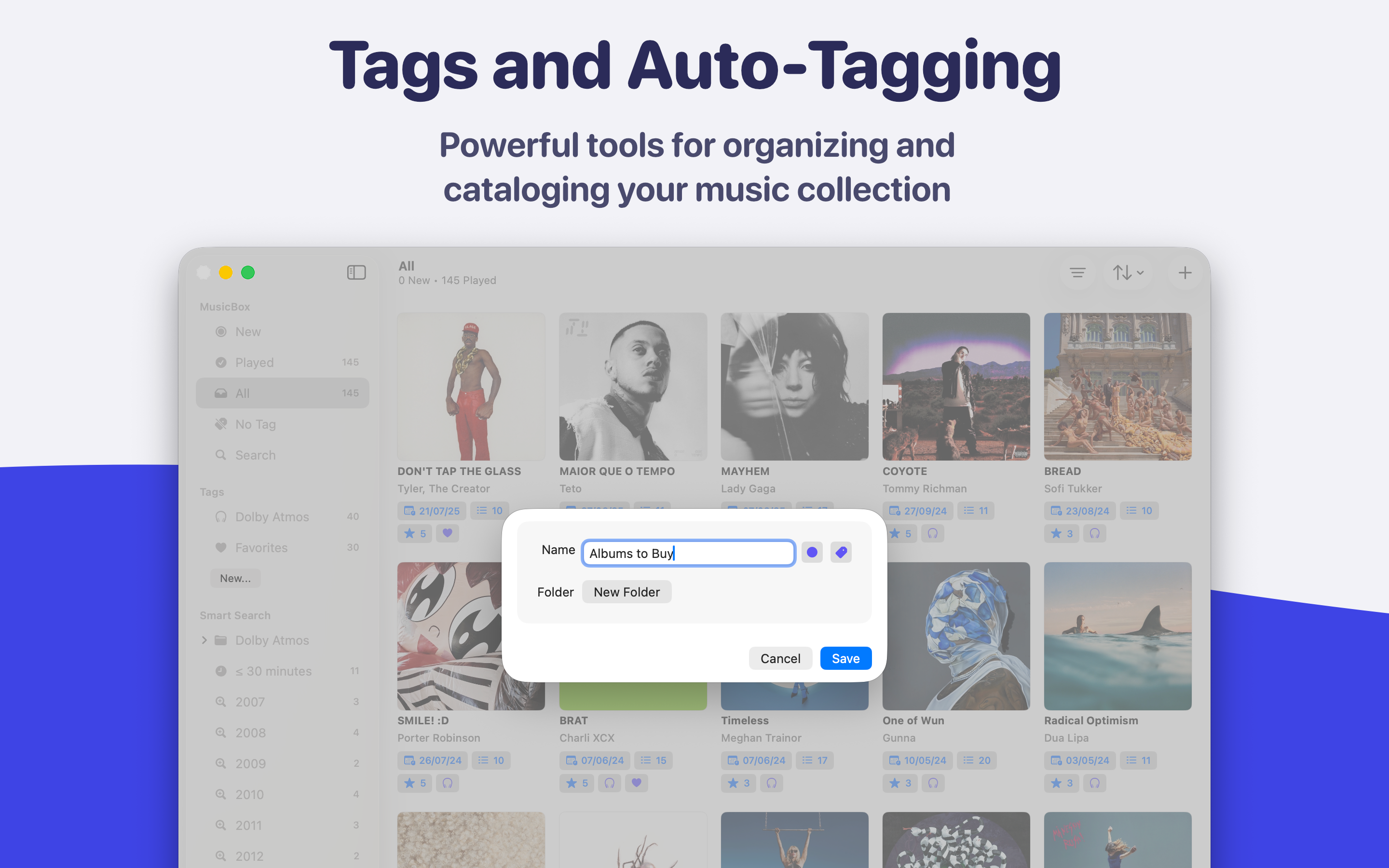The image size is (1389, 868).
Task: Select the 2012 smart search
Action: [283, 856]
